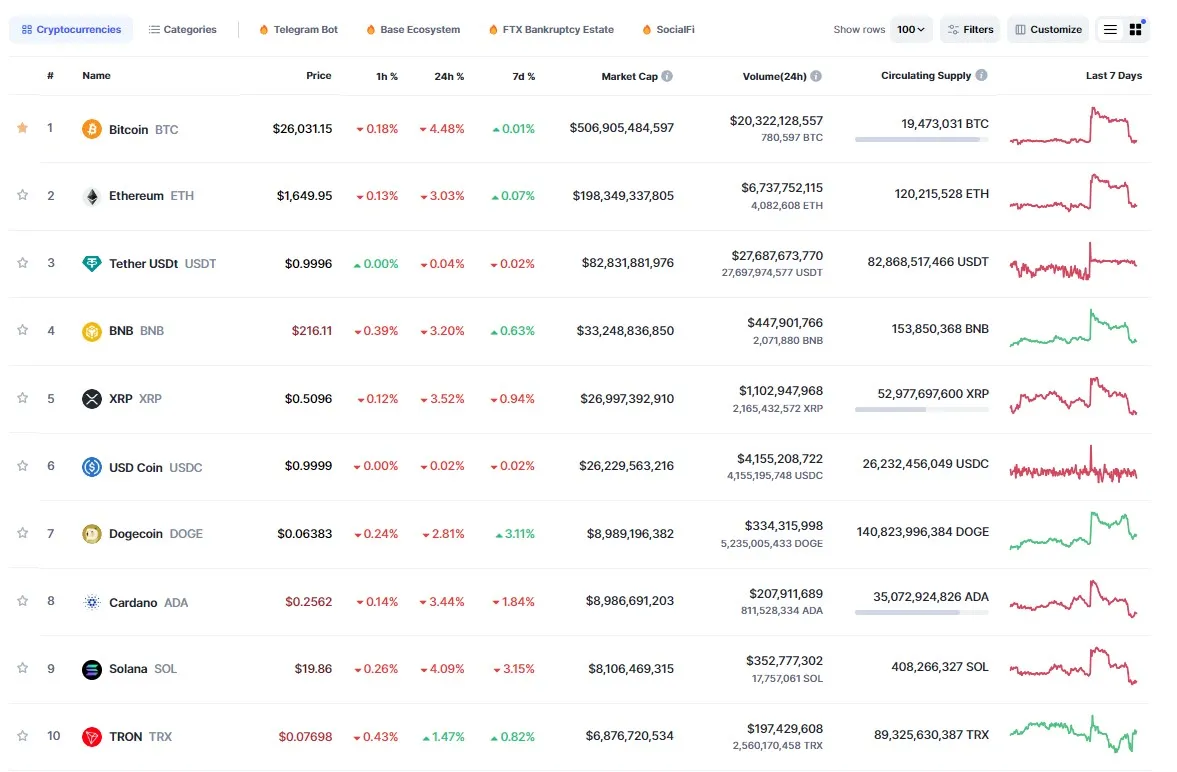Add USD Coin to watchlist star
Screen dimensions: 1177x772
23,466
